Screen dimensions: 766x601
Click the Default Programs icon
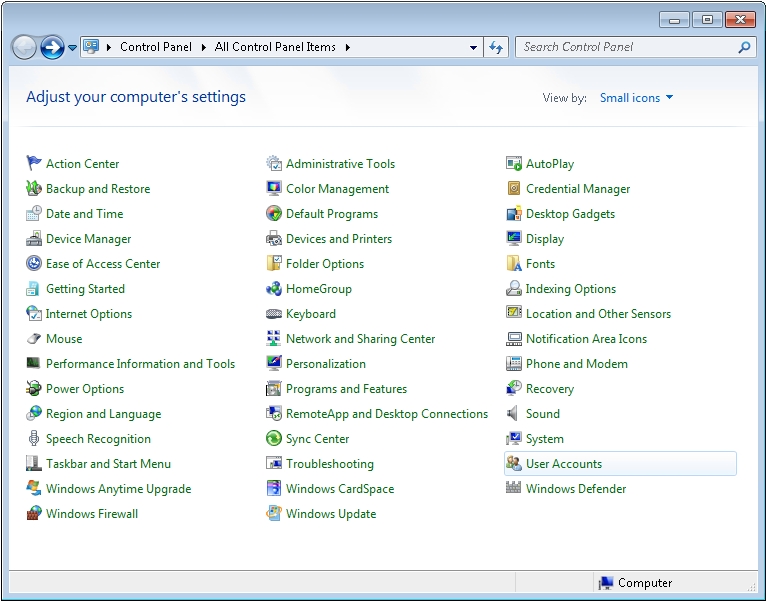(x=274, y=213)
